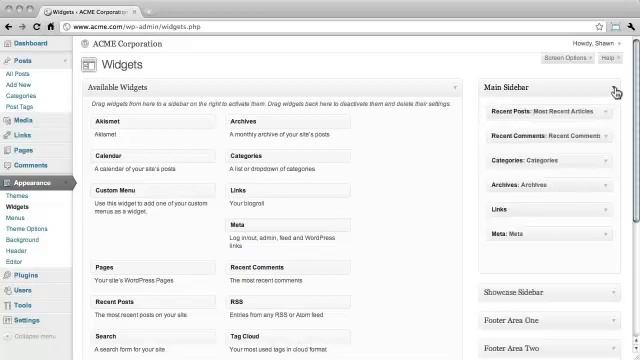The width and height of the screenshot is (640, 360).
Task: Open the Help dropdown tab
Action: (610, 58)
